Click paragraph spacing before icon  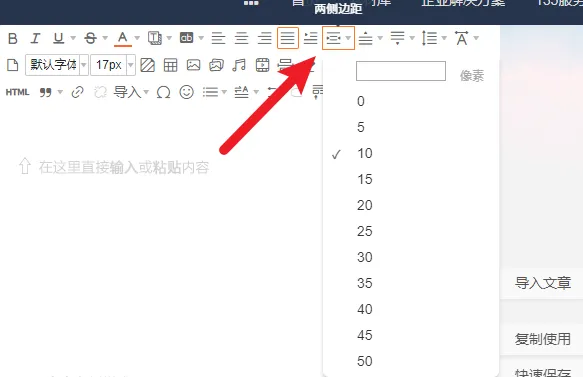click(x=365, y=38)
